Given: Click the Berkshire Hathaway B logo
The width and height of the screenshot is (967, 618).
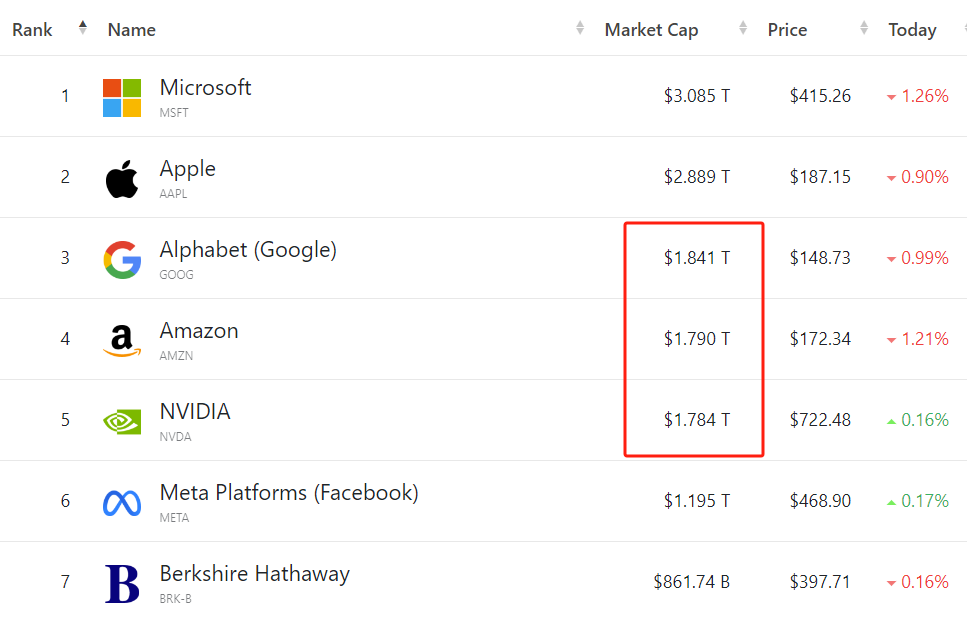Looking at the screenshot, I should pos(122,584).
